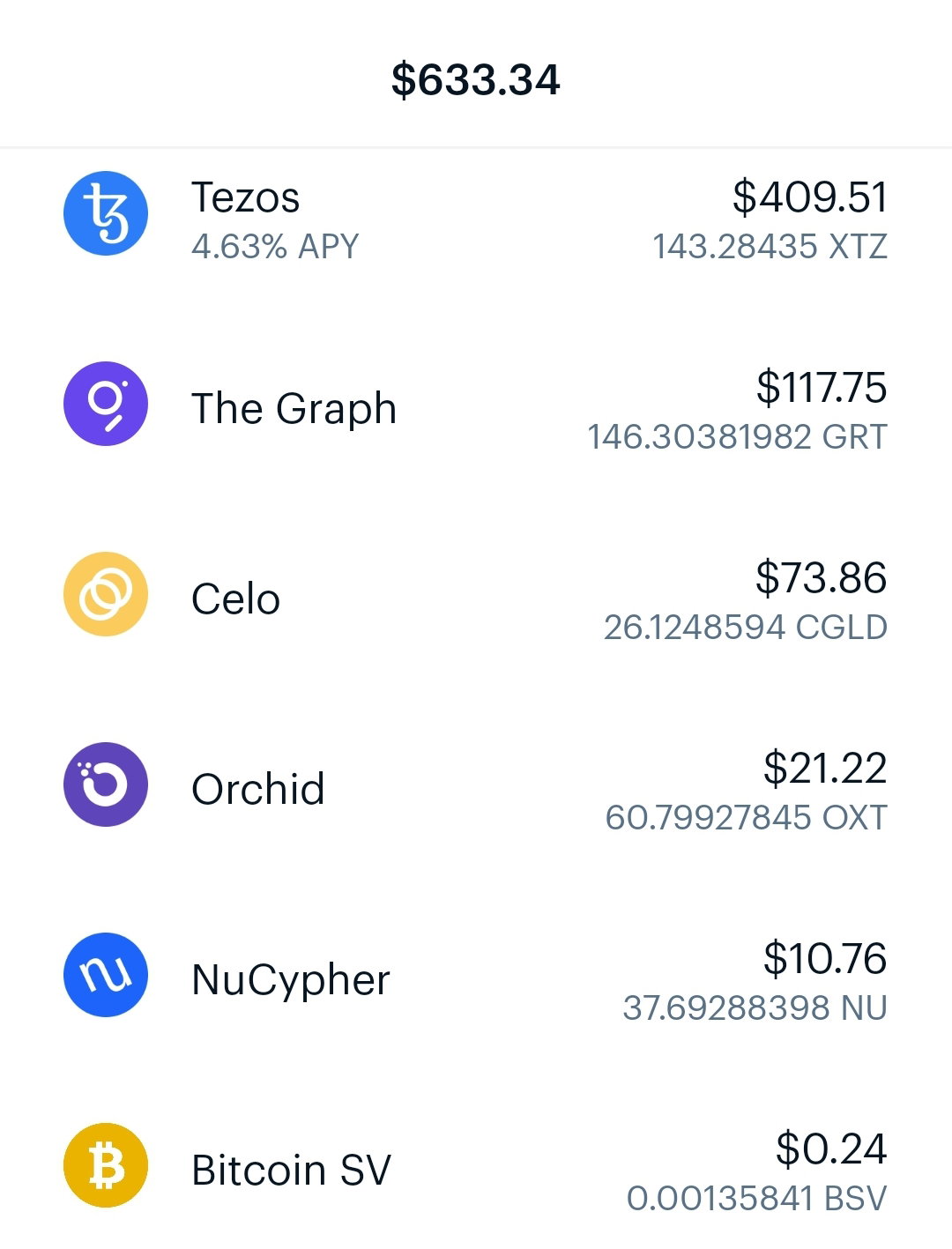Tap The Graph purple icon
Viewport: 952px width, 1249px height.
pos(106,404)
